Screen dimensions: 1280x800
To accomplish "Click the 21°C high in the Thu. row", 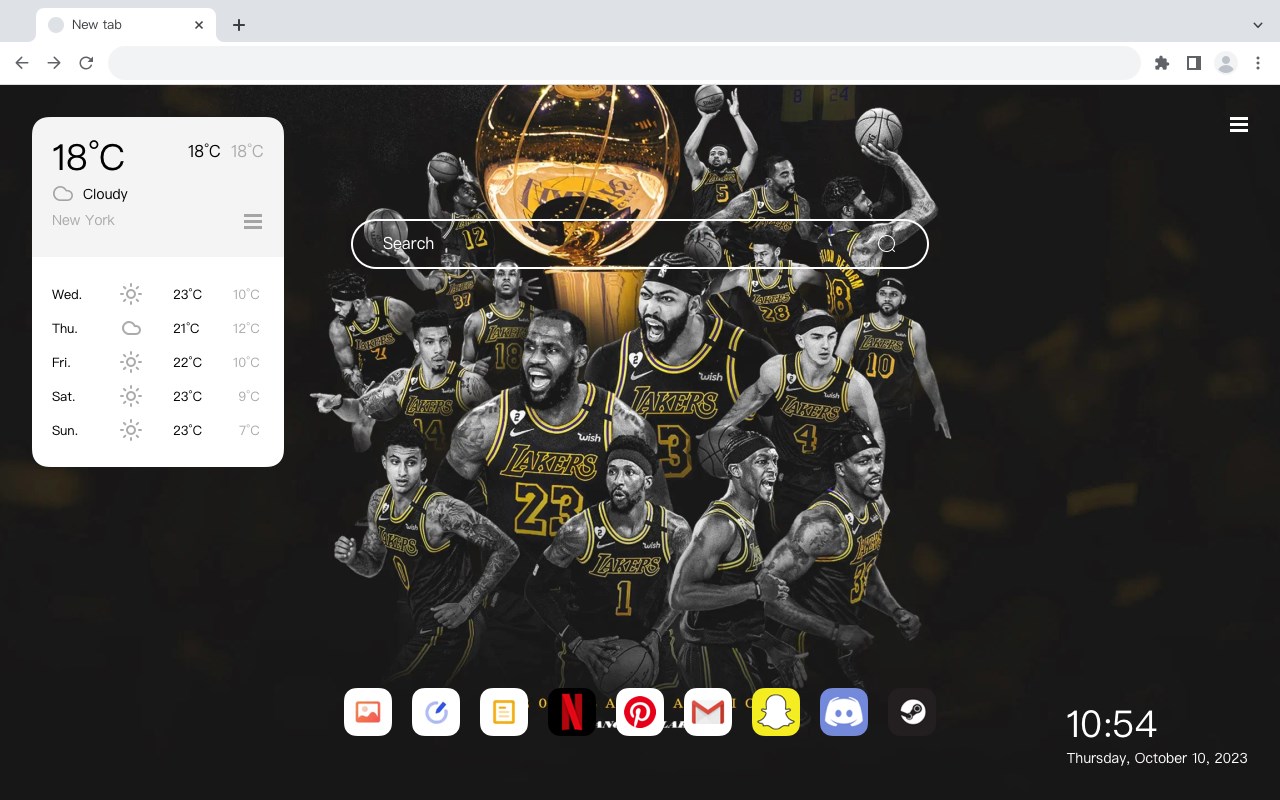I will point(187,328).
